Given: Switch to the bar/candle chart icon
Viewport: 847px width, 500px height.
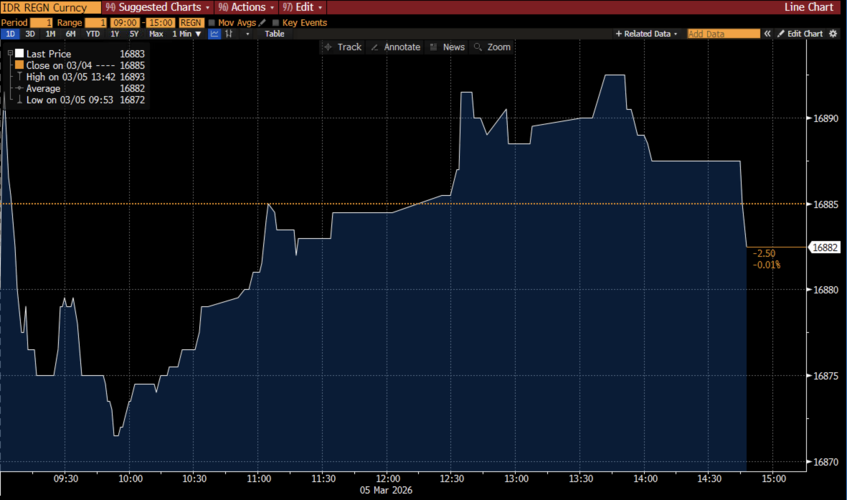Looking at the screenshot, I should [x=231, y=33].
